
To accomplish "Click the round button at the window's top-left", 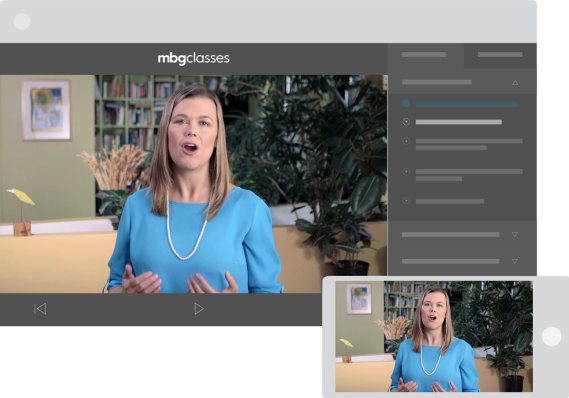I will pyautogui.click(x=22, y=21).
